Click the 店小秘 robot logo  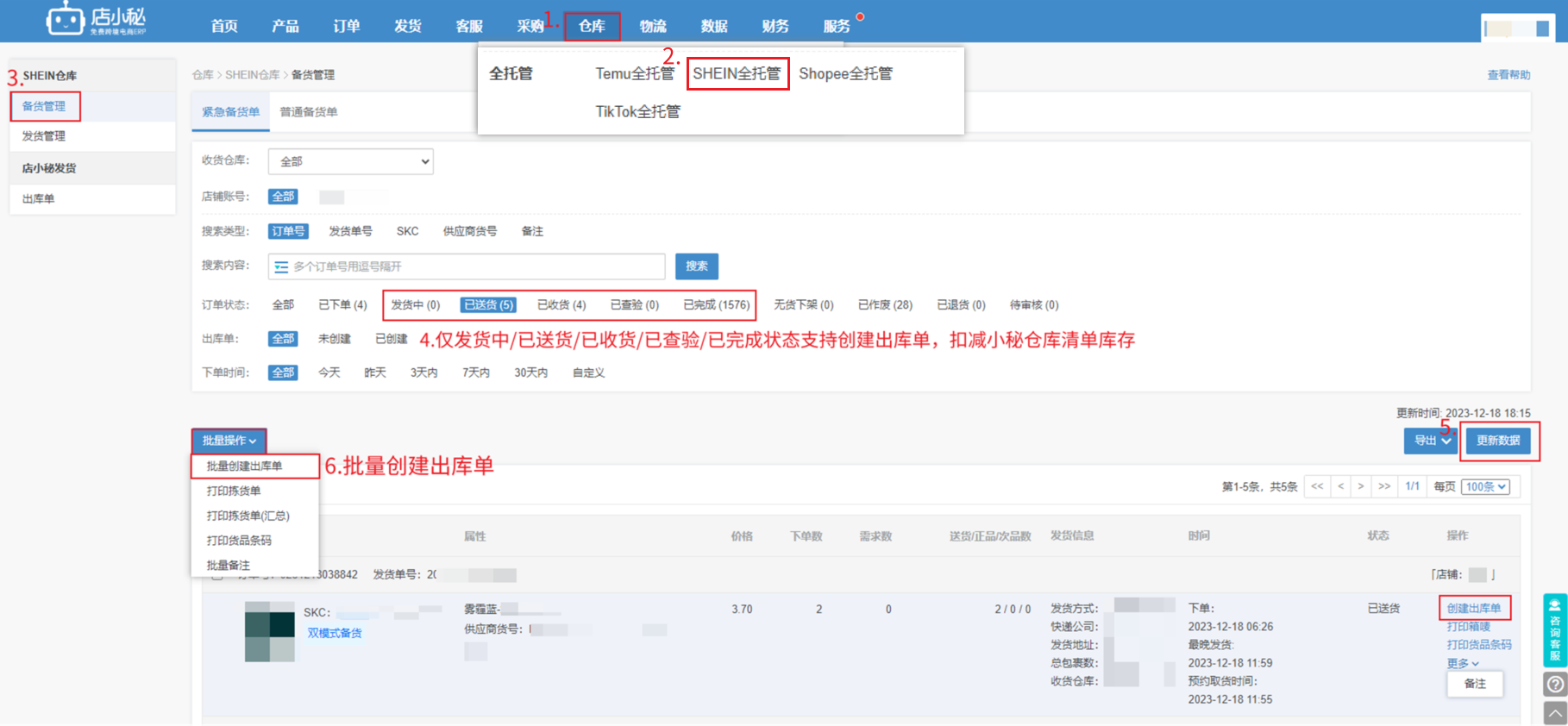click(96, 19)
